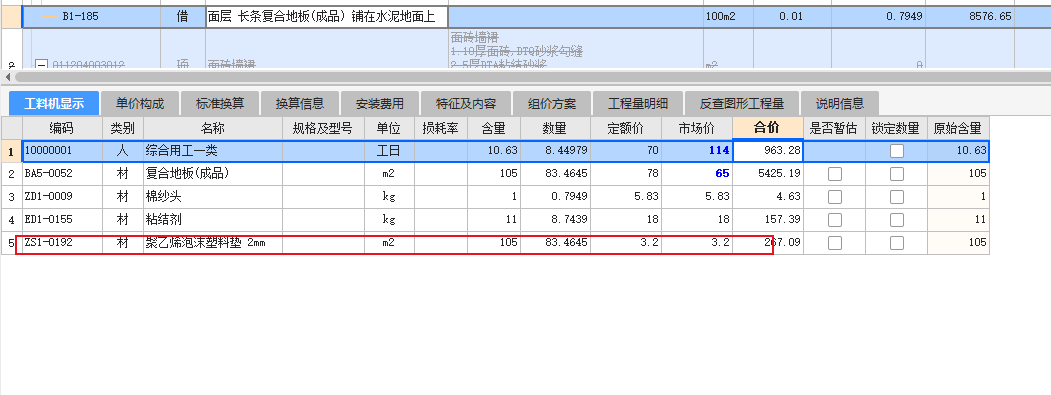Open the 单价构成 tab
Image resolution: width=1051 pixels, height=395 pixels.
(139, 104)
